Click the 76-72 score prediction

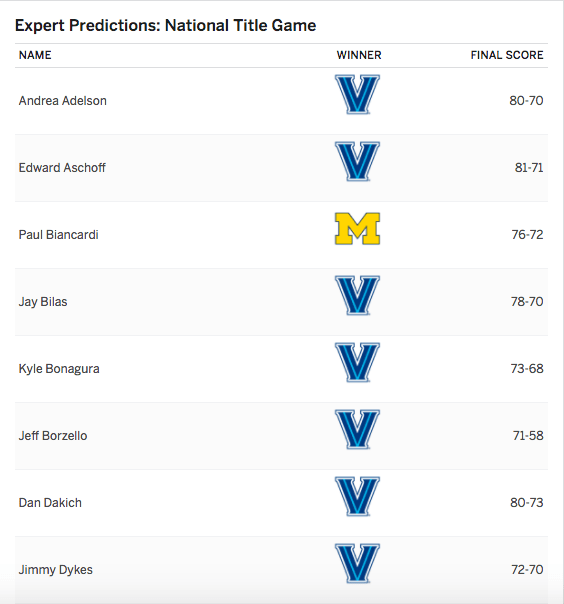click(x=527, y=235)
